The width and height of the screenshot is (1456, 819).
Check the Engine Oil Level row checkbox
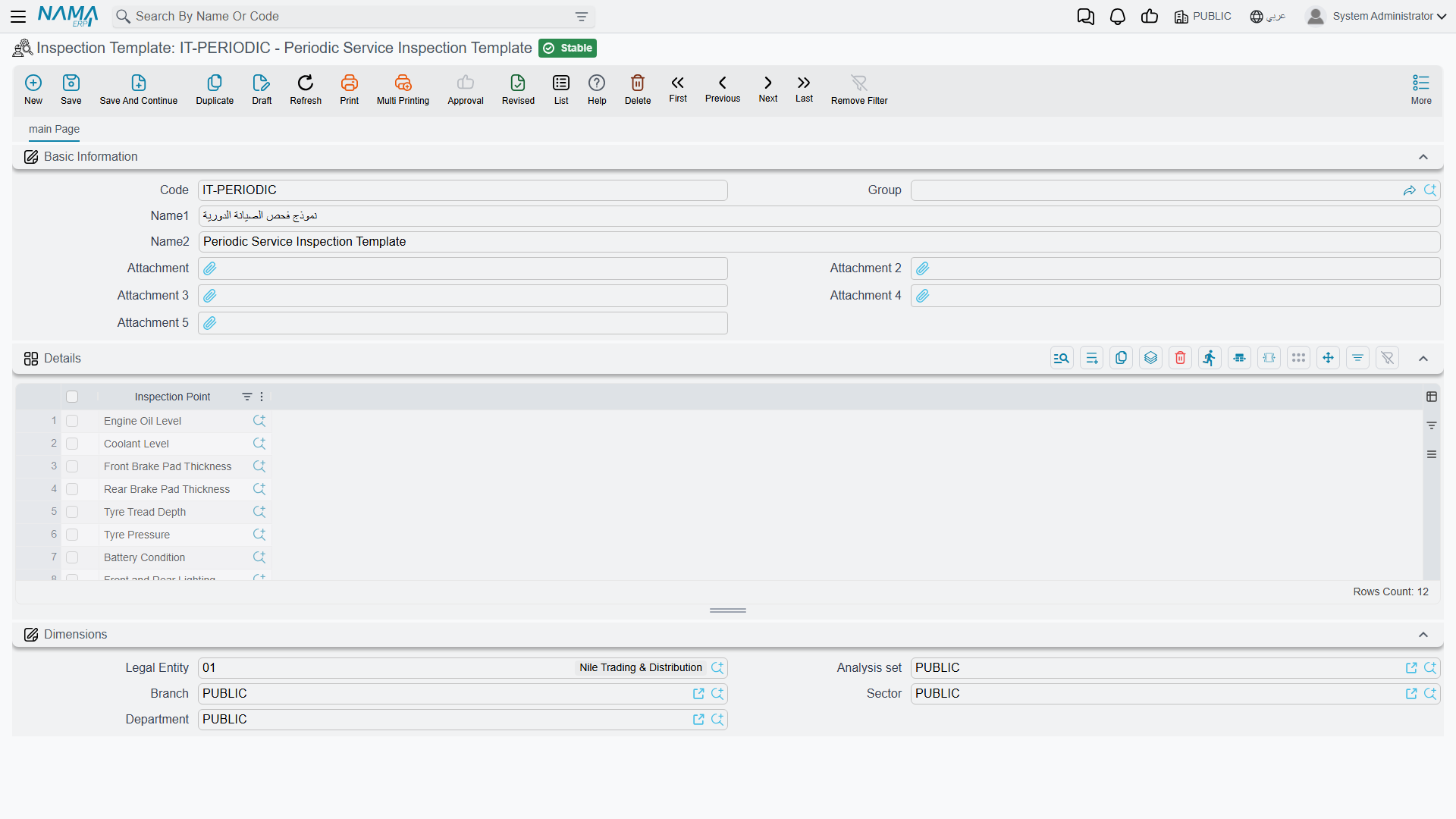pyautogui.click(x=72, y=421)
